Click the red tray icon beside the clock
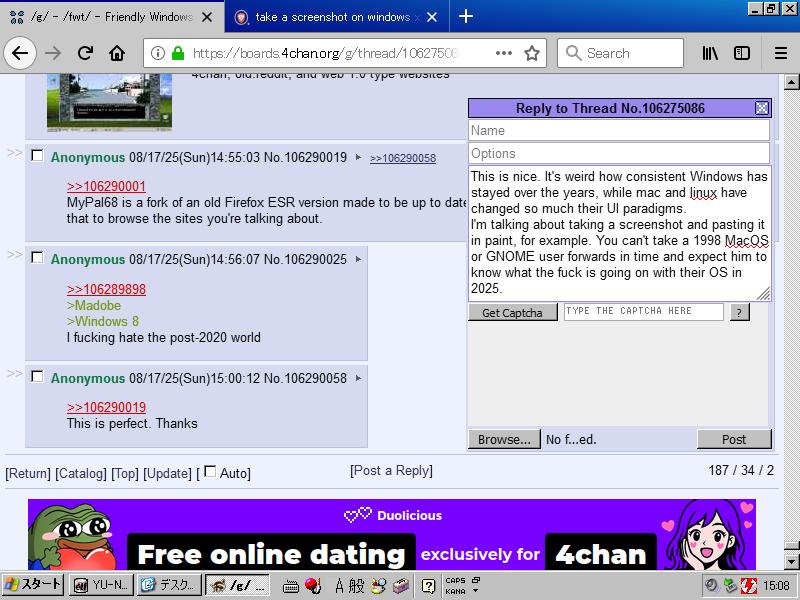This screenshot has width=800, height=600. [x=748, y=586]
